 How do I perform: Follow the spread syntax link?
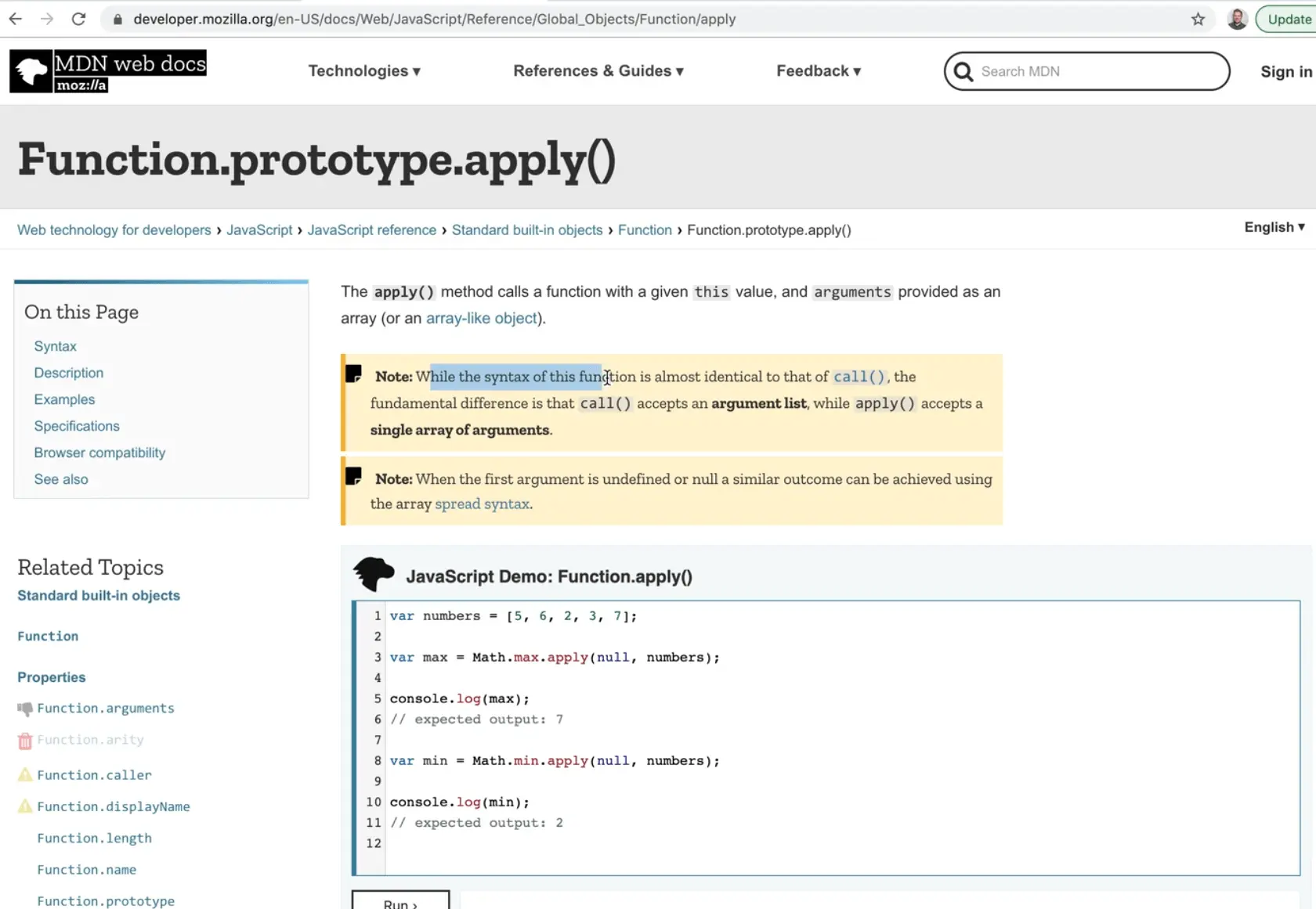pyautogui.click(x=482, y=504)
